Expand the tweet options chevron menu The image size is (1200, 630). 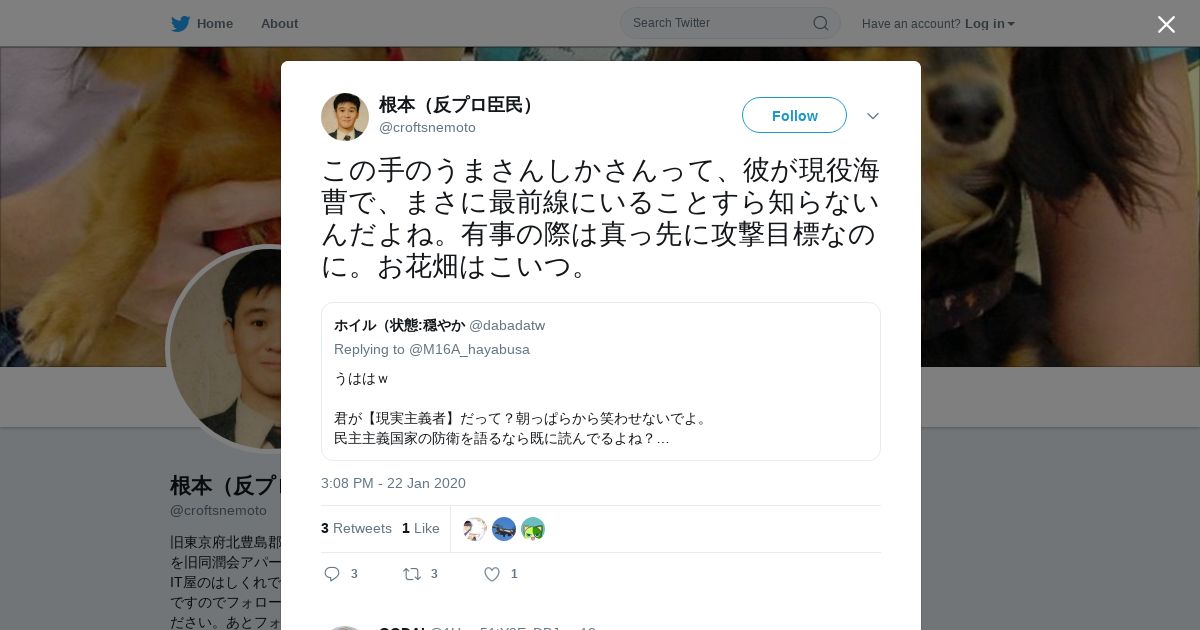[x=873, y=116]
